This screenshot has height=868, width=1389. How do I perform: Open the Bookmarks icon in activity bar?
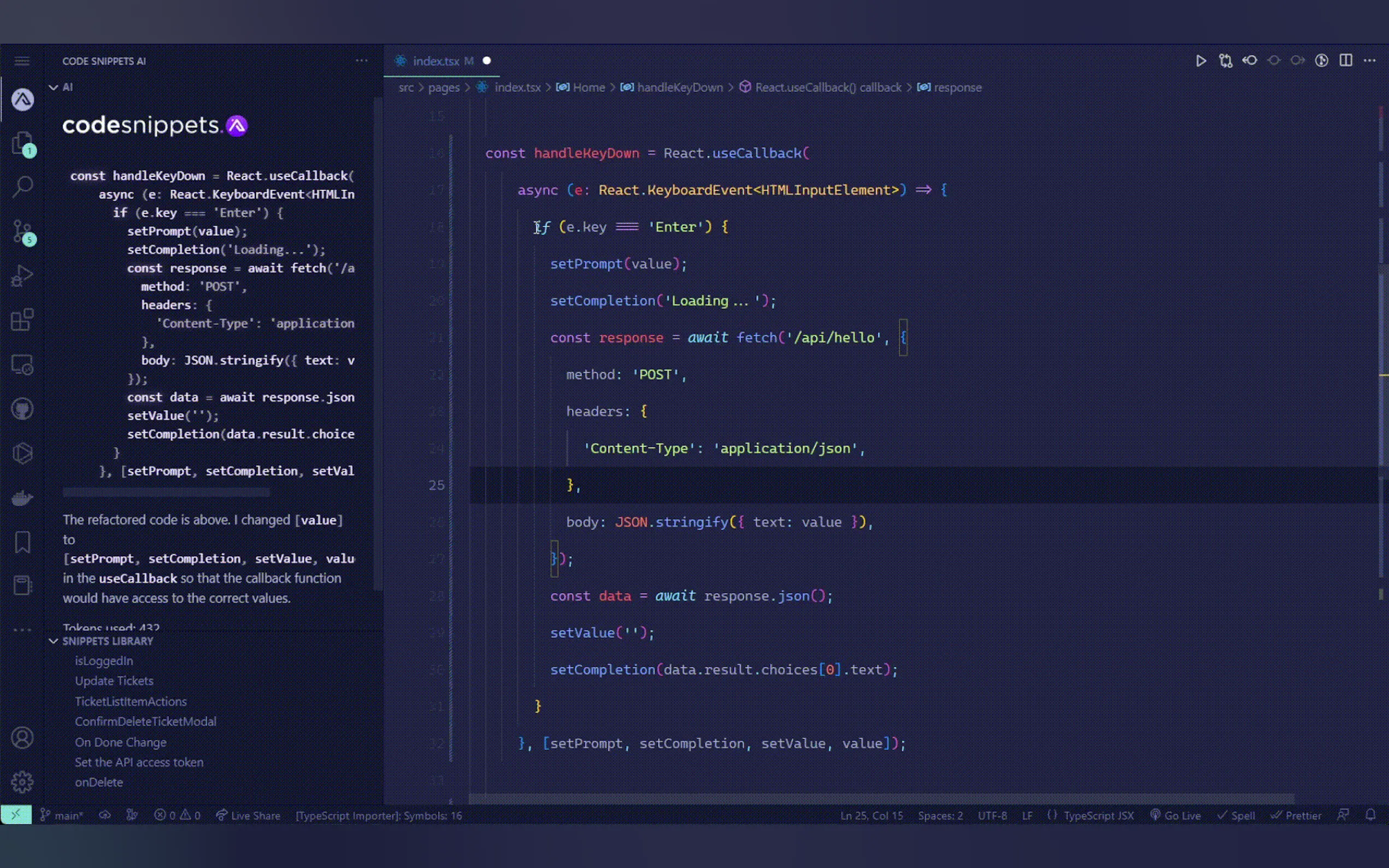pos(22,542)
